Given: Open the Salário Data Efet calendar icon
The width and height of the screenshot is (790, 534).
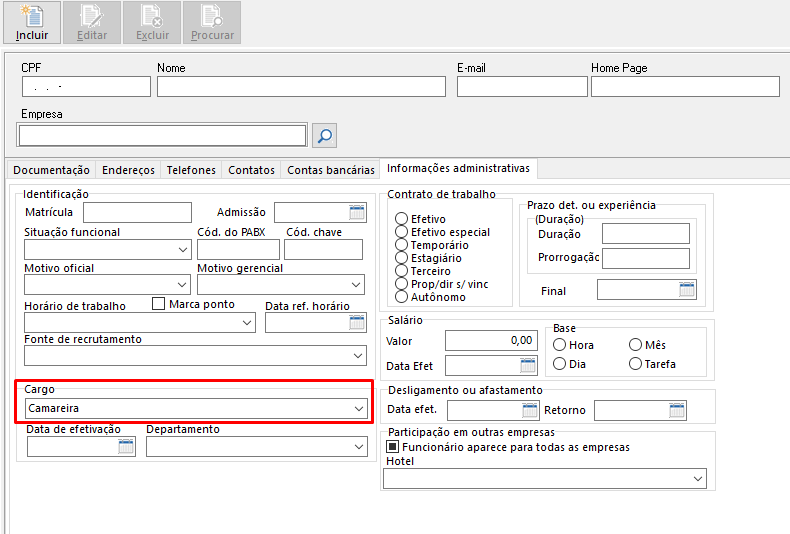Looking at the screenshot, I should click(528, 365).
